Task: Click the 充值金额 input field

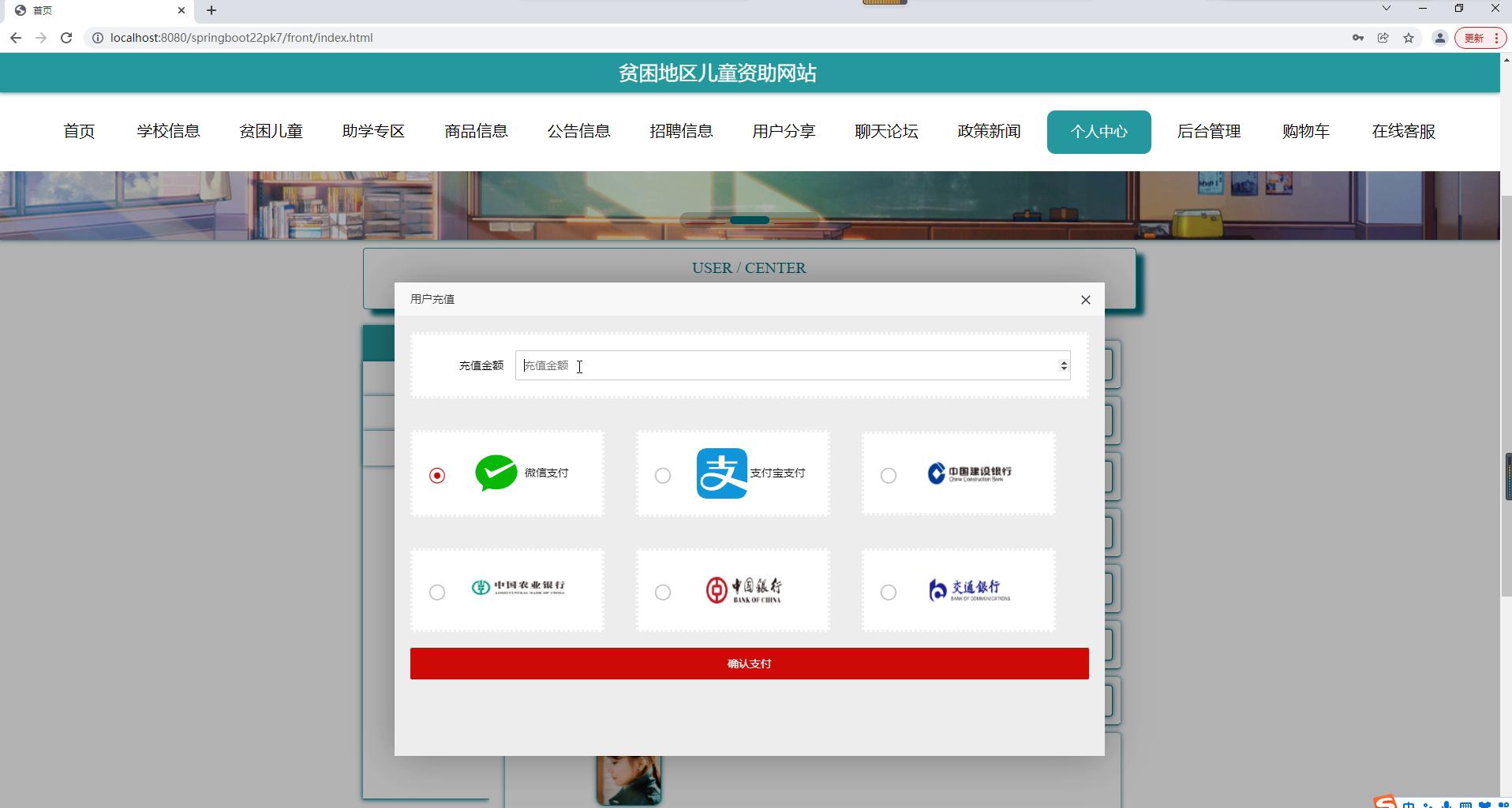Action: tap(792, 365)
